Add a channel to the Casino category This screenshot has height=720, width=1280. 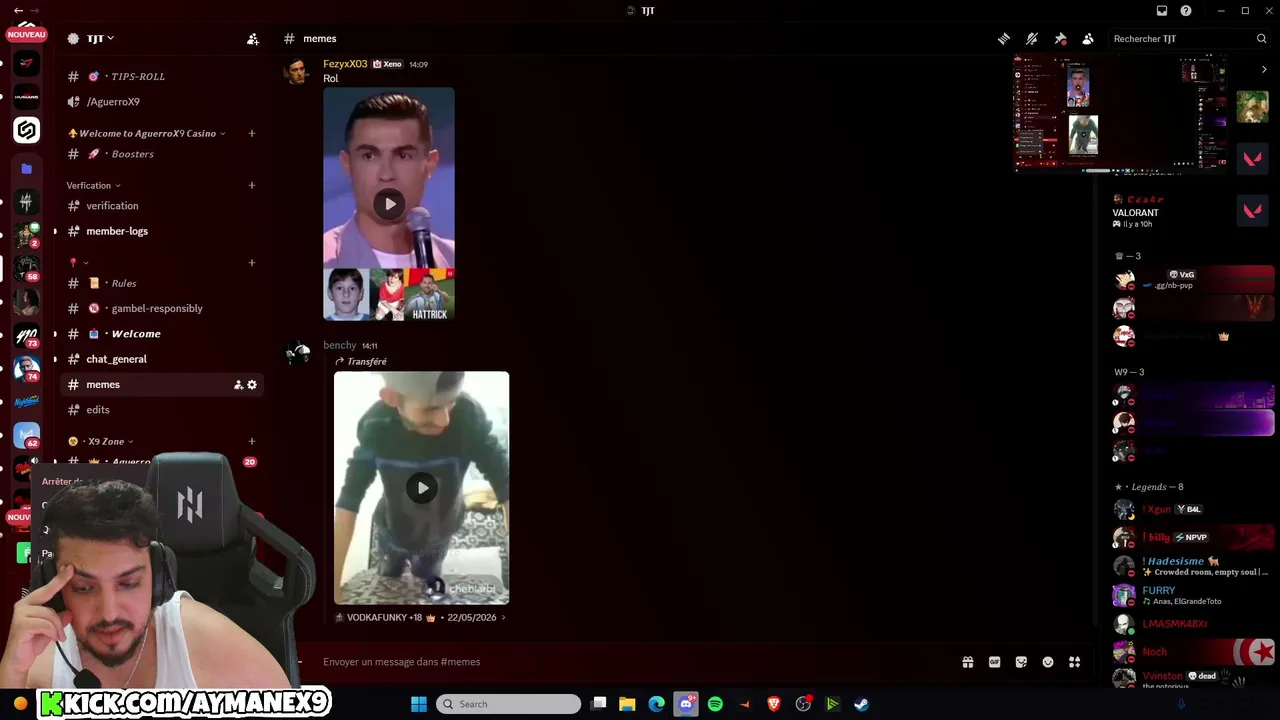252,133
